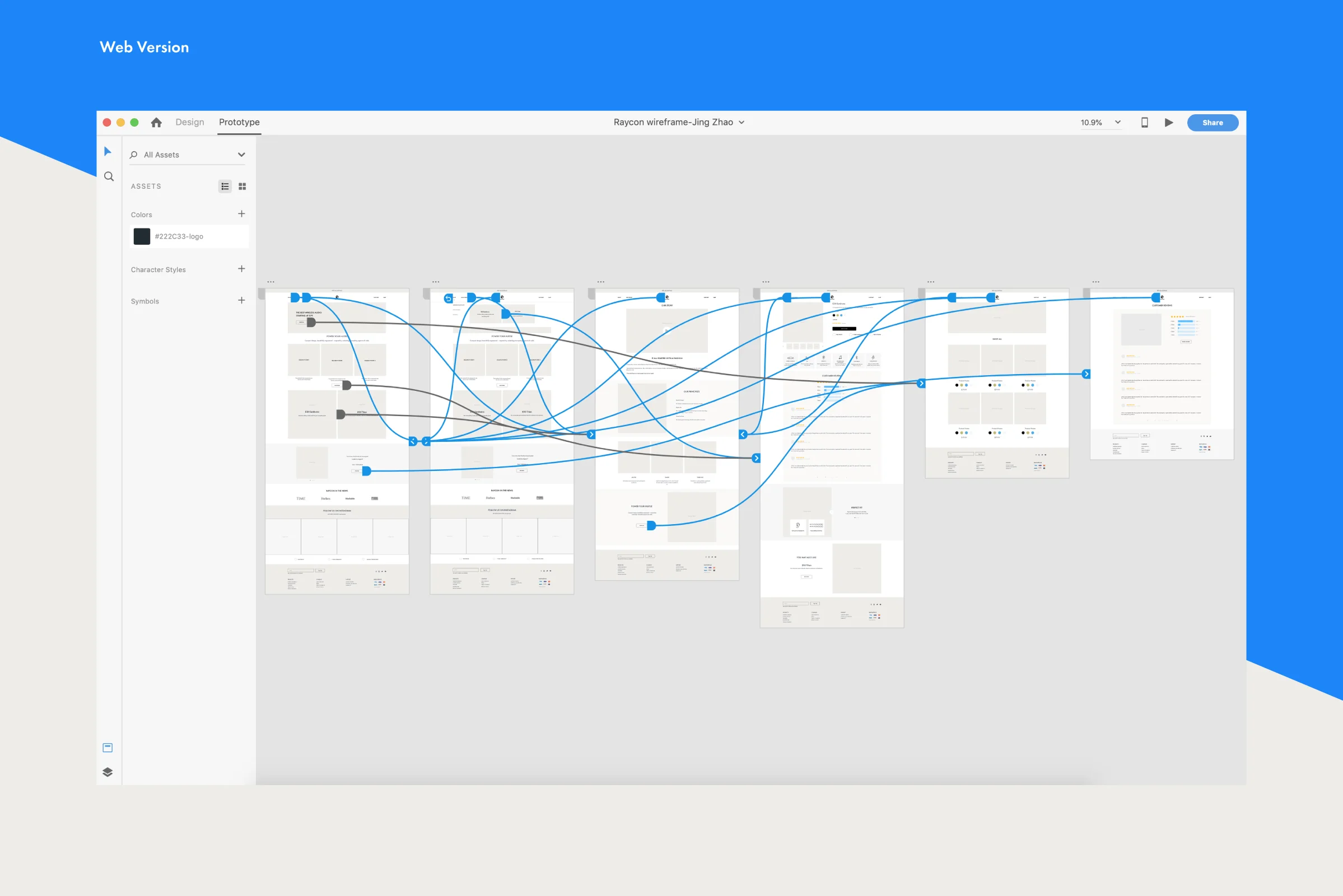The image size is (1343, 896).
Task: Start desktop preview with the play icon
Action: pos(1168,122)
